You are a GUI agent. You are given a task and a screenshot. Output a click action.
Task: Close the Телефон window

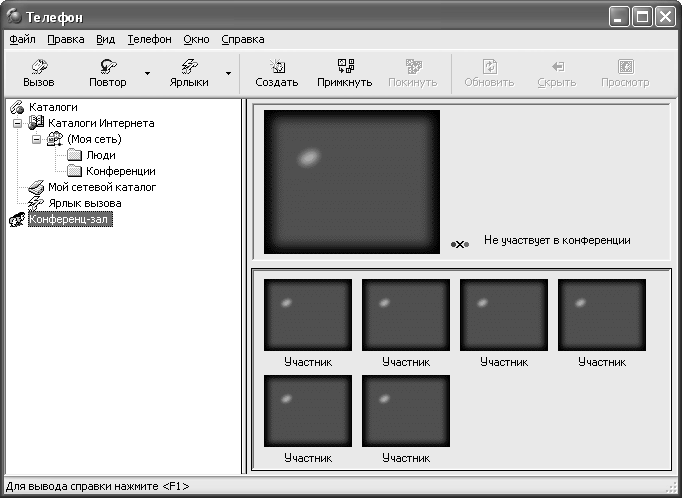[x=665, y=17]
